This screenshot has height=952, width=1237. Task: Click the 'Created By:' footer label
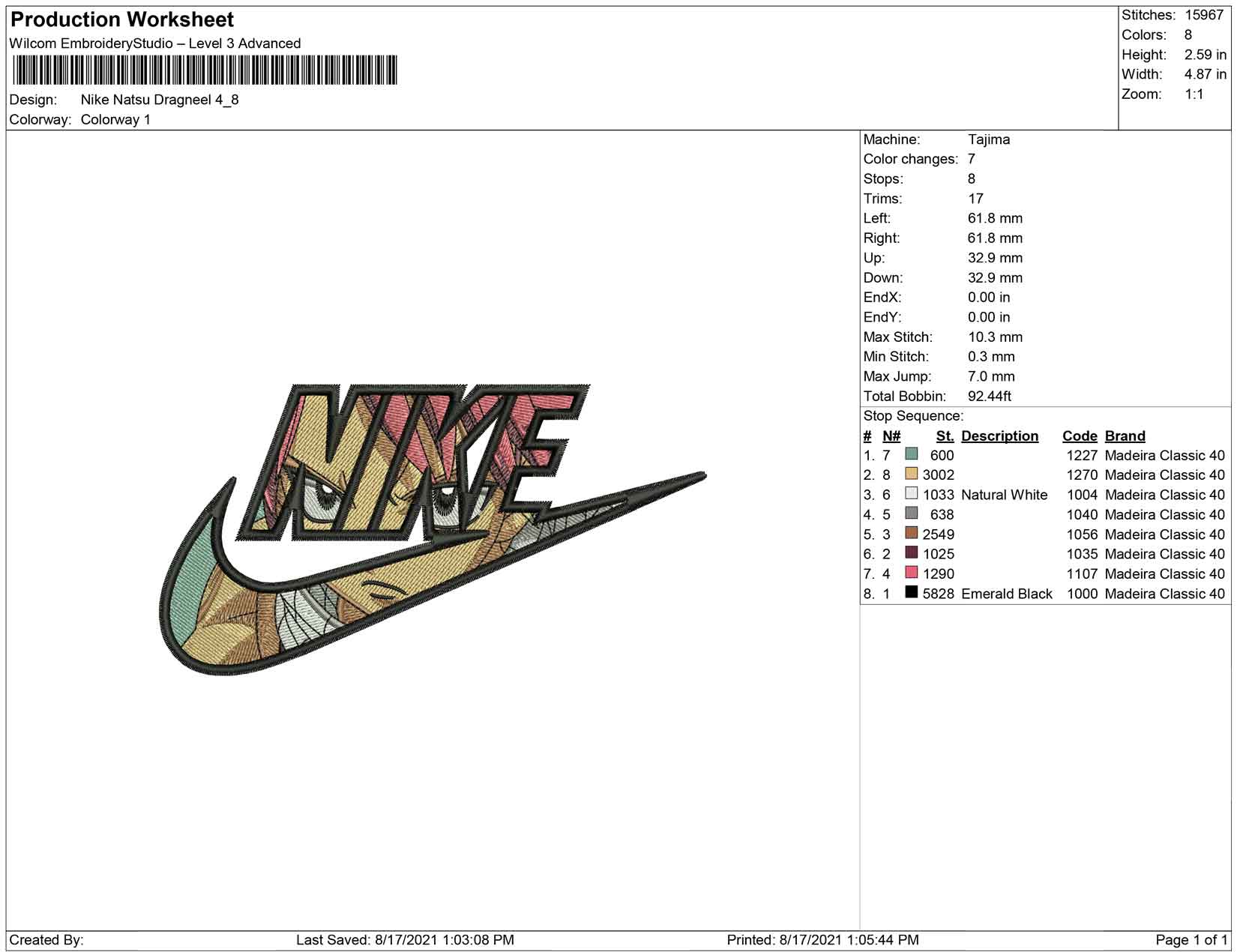point(46,940)
